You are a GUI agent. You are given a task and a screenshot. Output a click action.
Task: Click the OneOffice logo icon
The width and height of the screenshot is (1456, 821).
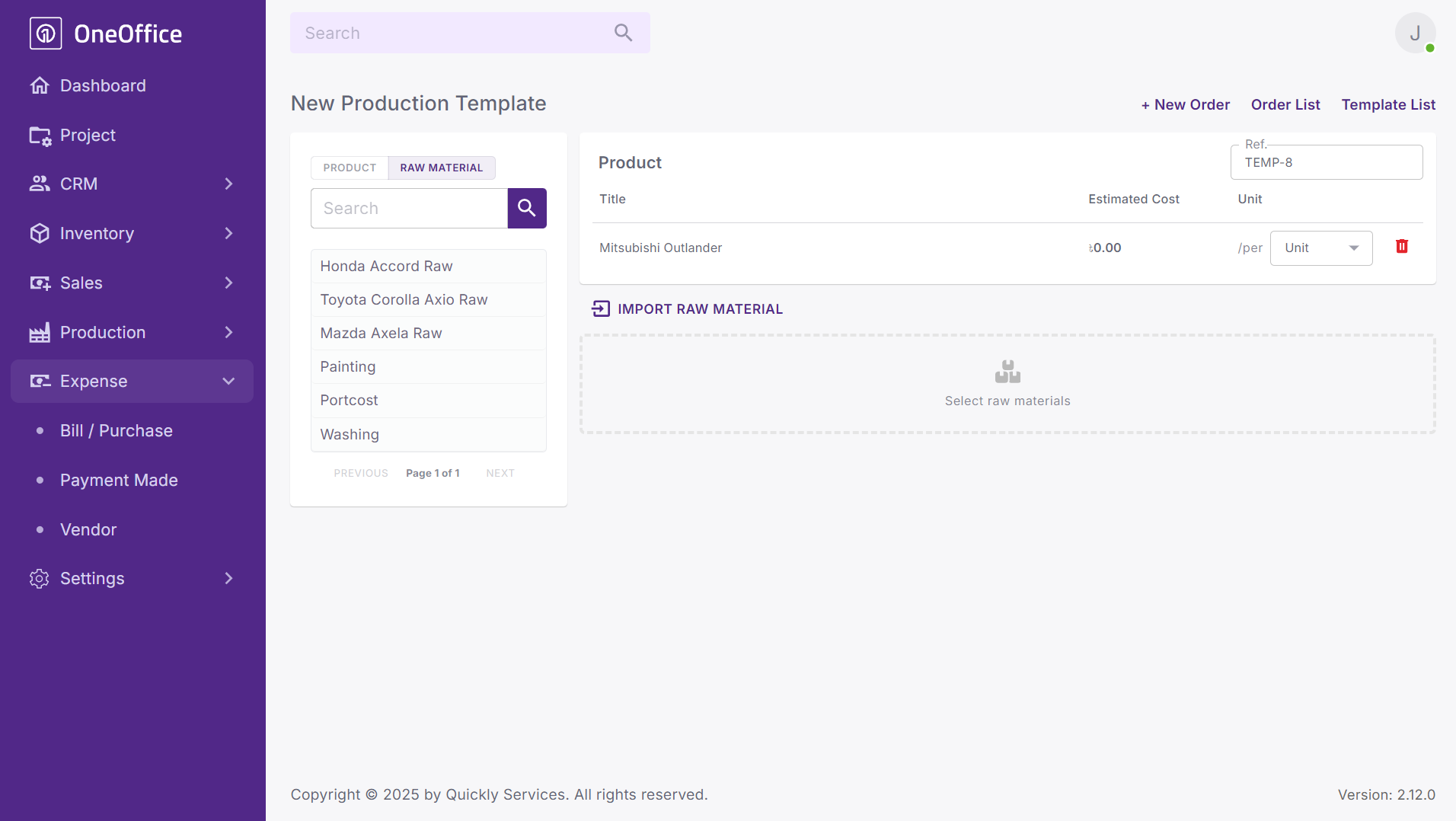(x=46, y=34)
